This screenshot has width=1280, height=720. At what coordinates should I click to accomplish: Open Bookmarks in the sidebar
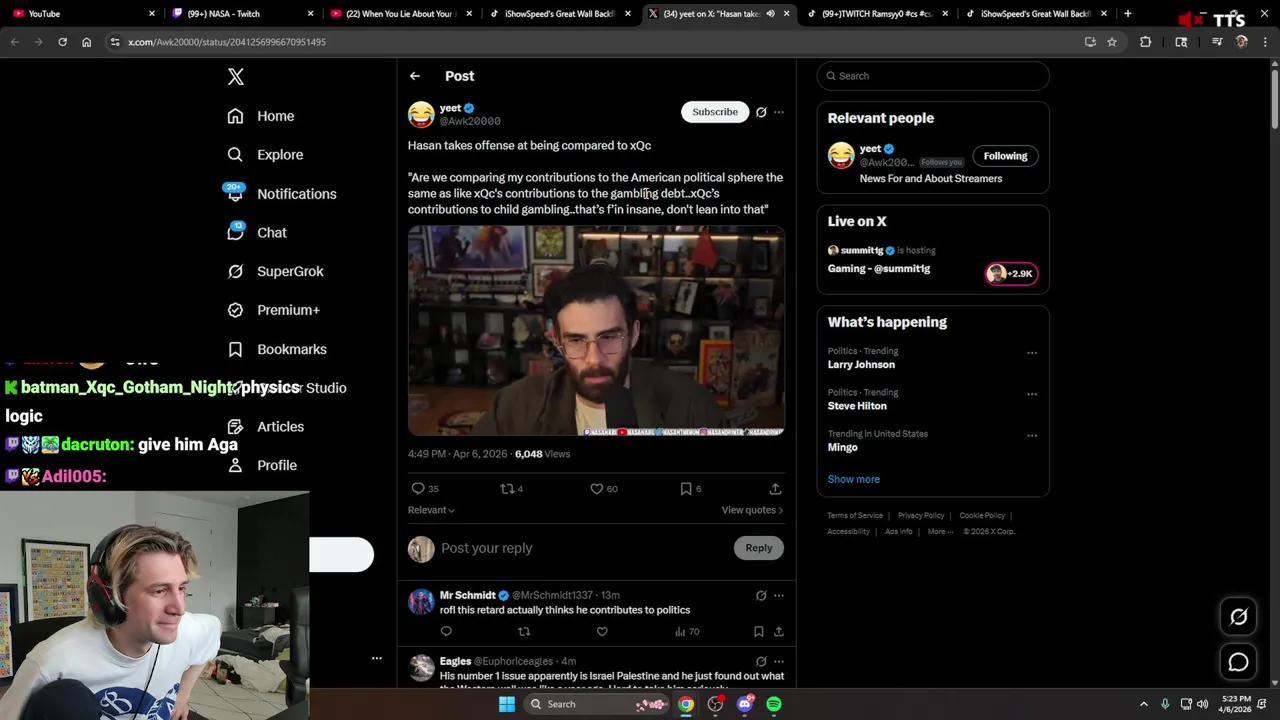(x=277, y=349)
